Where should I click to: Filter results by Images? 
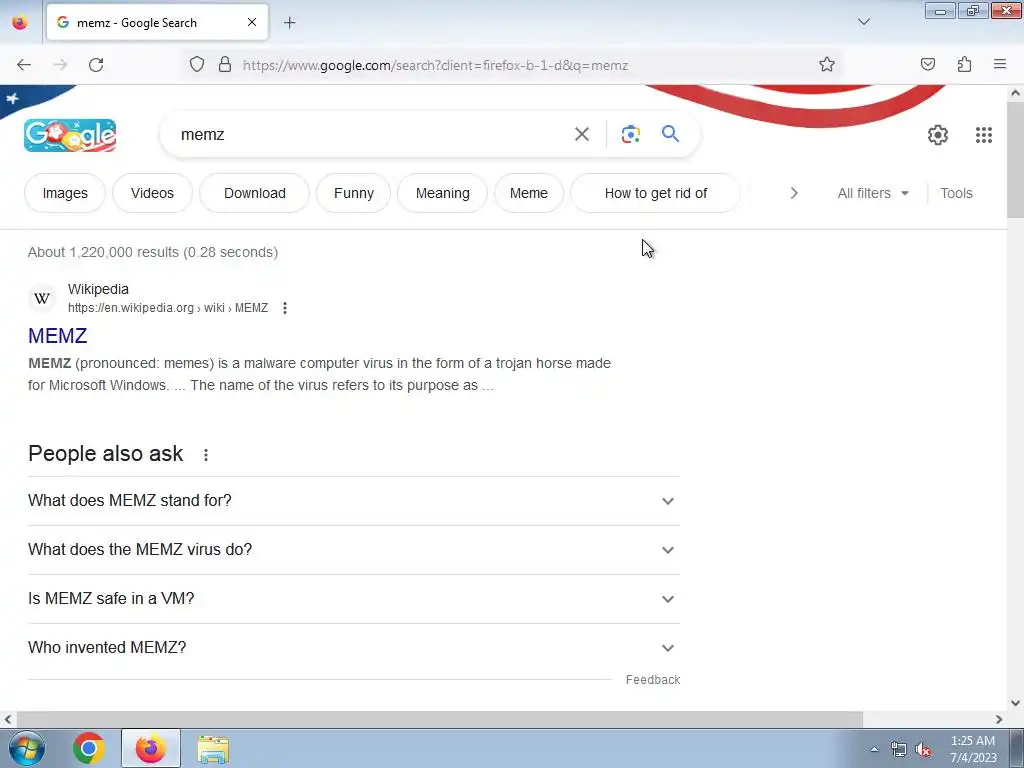coord(65,193)
